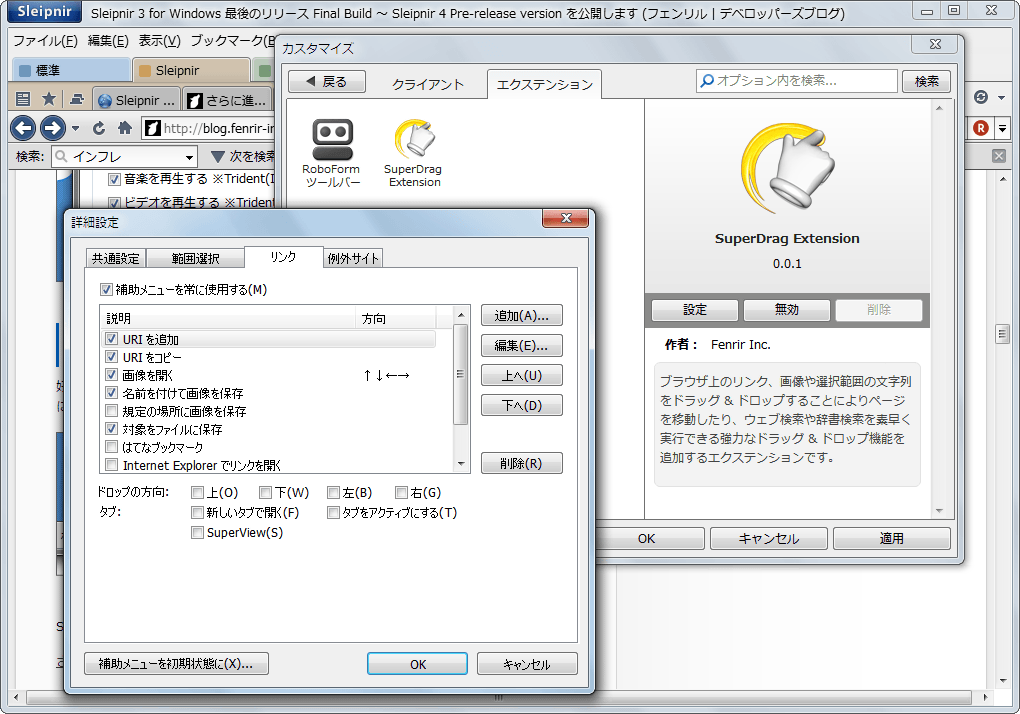Go back with the back arrow
The image size is (1020, 714).
pos(23,127)
